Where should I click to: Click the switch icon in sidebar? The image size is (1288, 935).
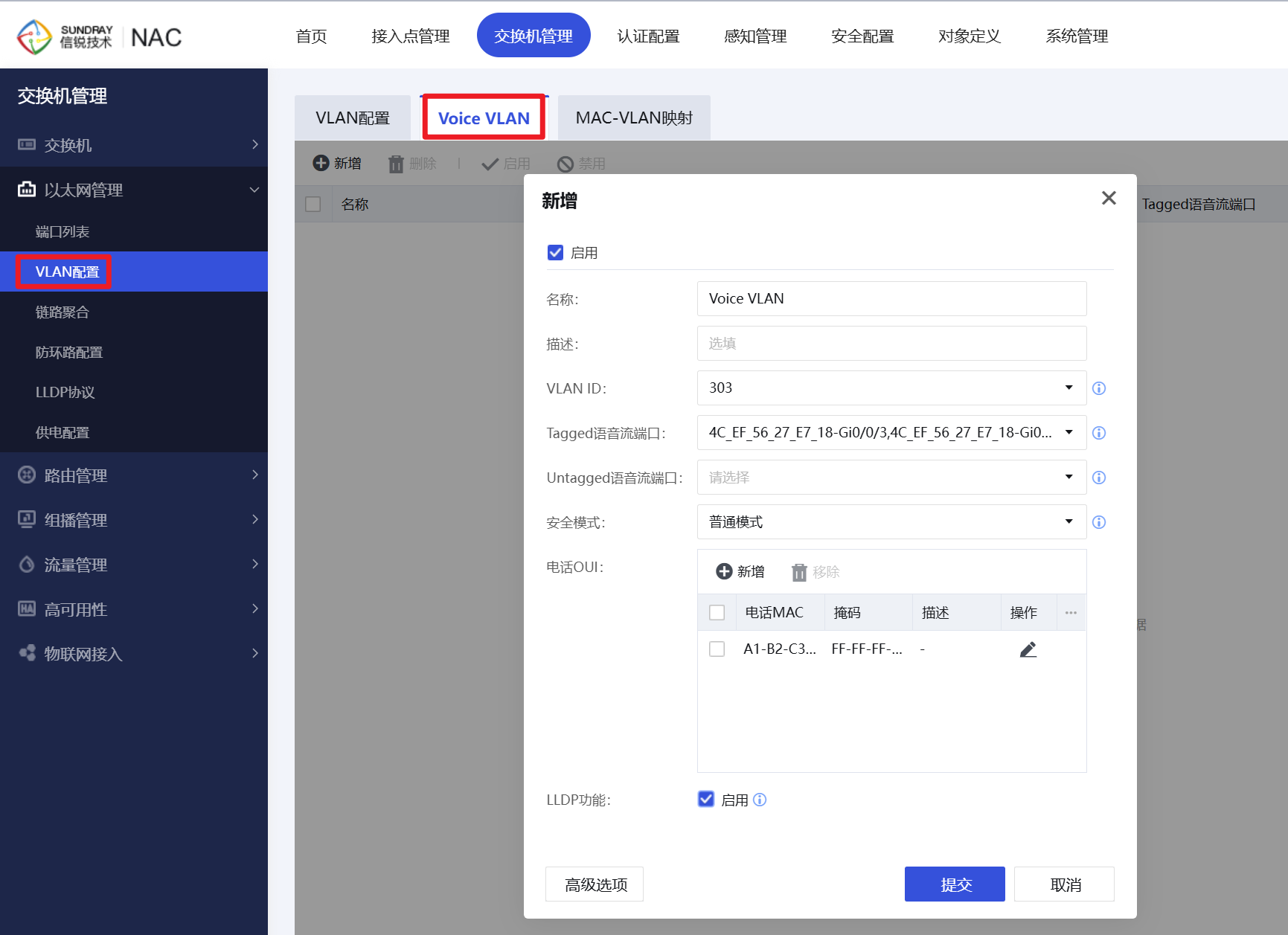[x=27, y=144]
